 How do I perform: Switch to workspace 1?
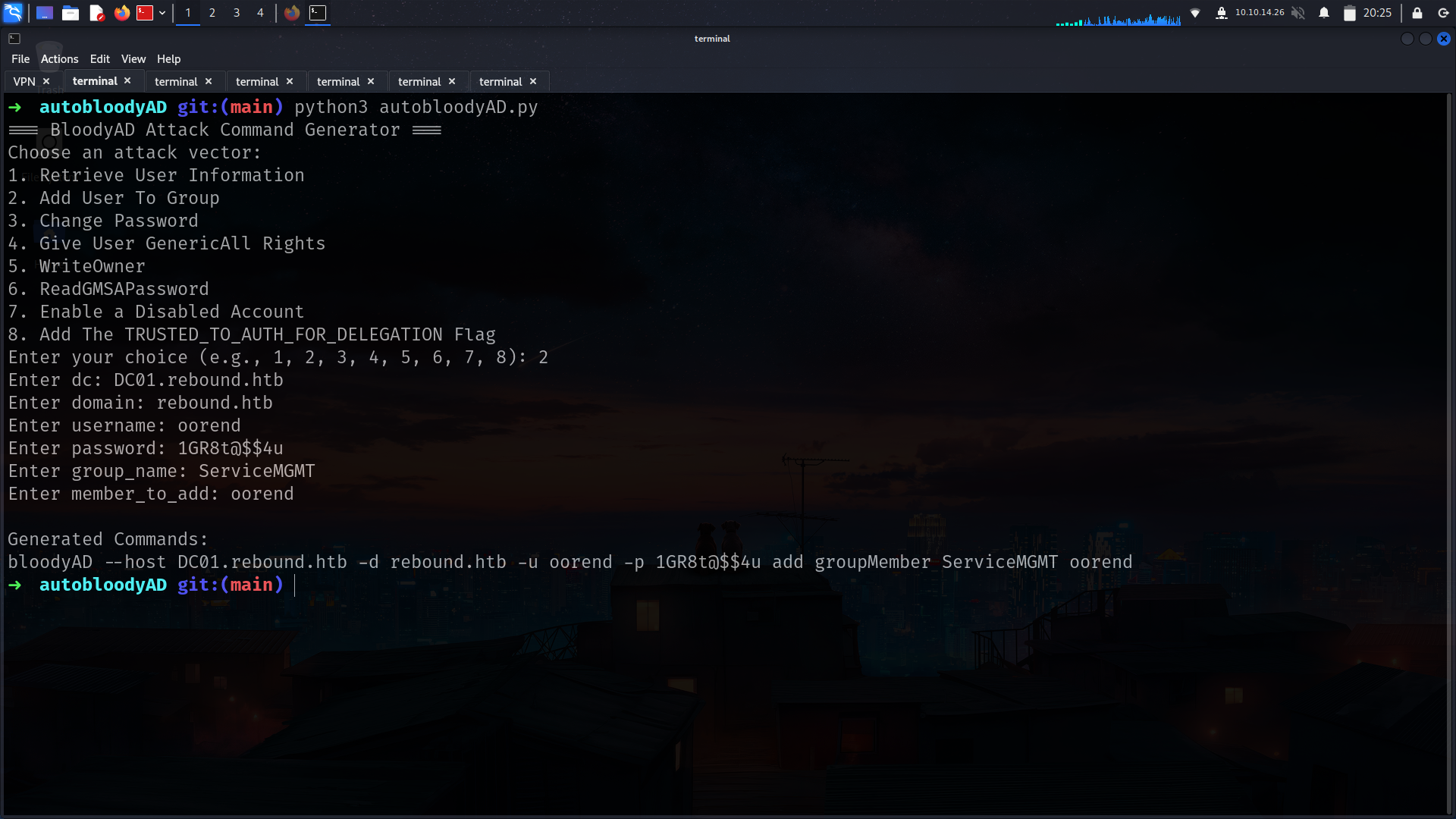pyautogui.click(x=188, y=13)
